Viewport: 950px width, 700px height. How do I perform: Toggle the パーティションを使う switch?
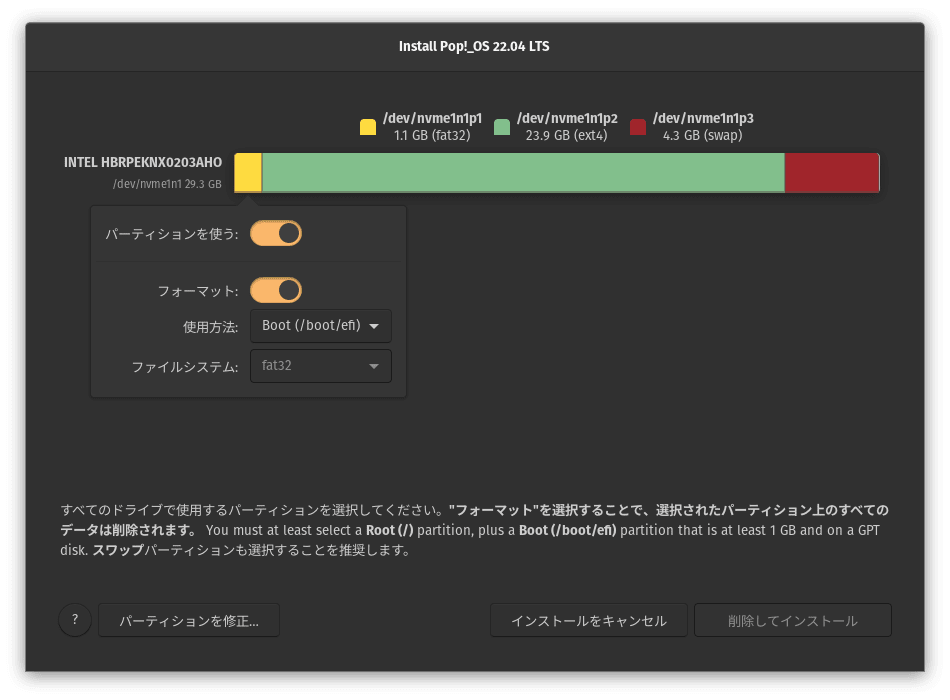pos(276,233)
